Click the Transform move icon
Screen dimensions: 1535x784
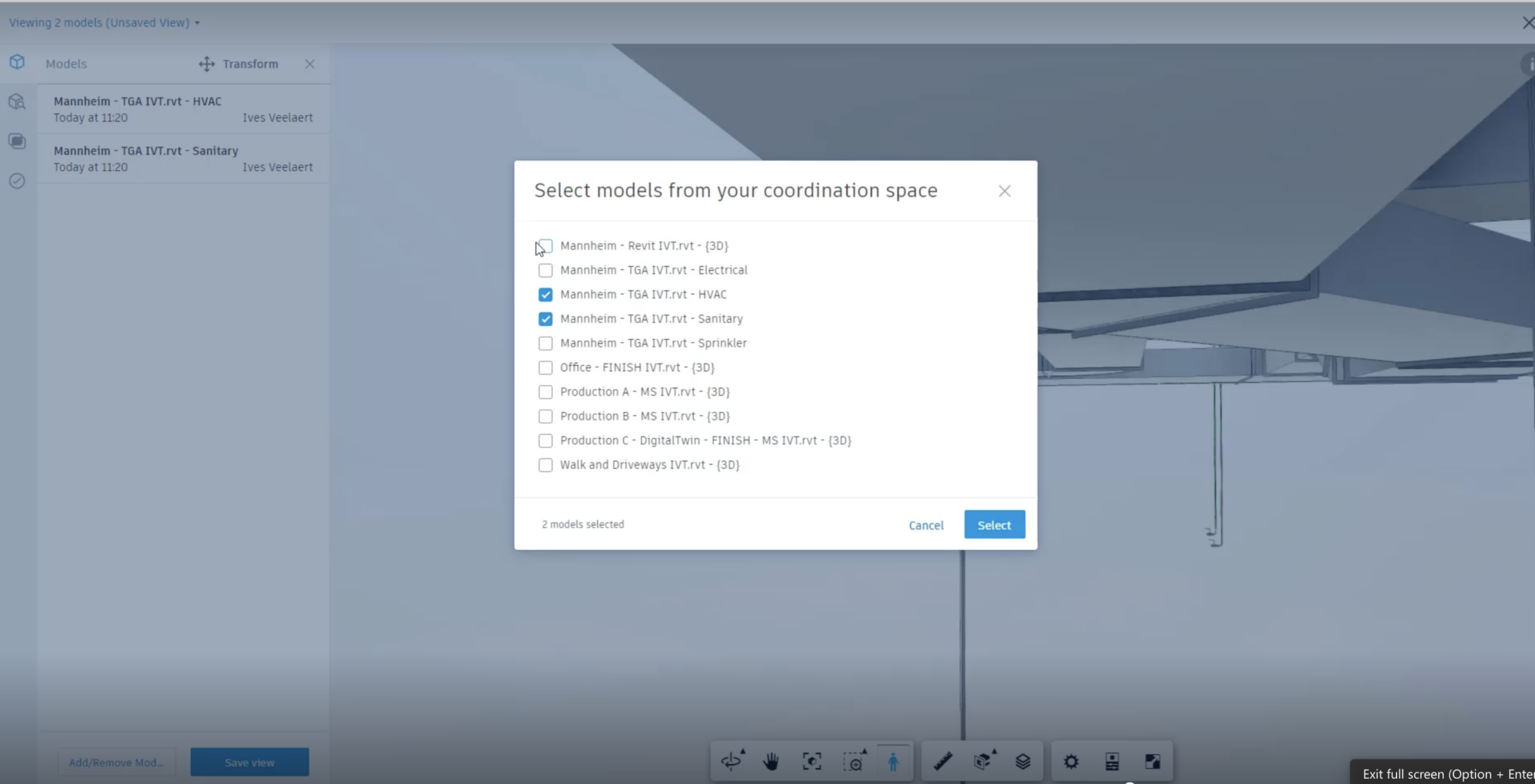pyautogui.click(x=206, y=64)
